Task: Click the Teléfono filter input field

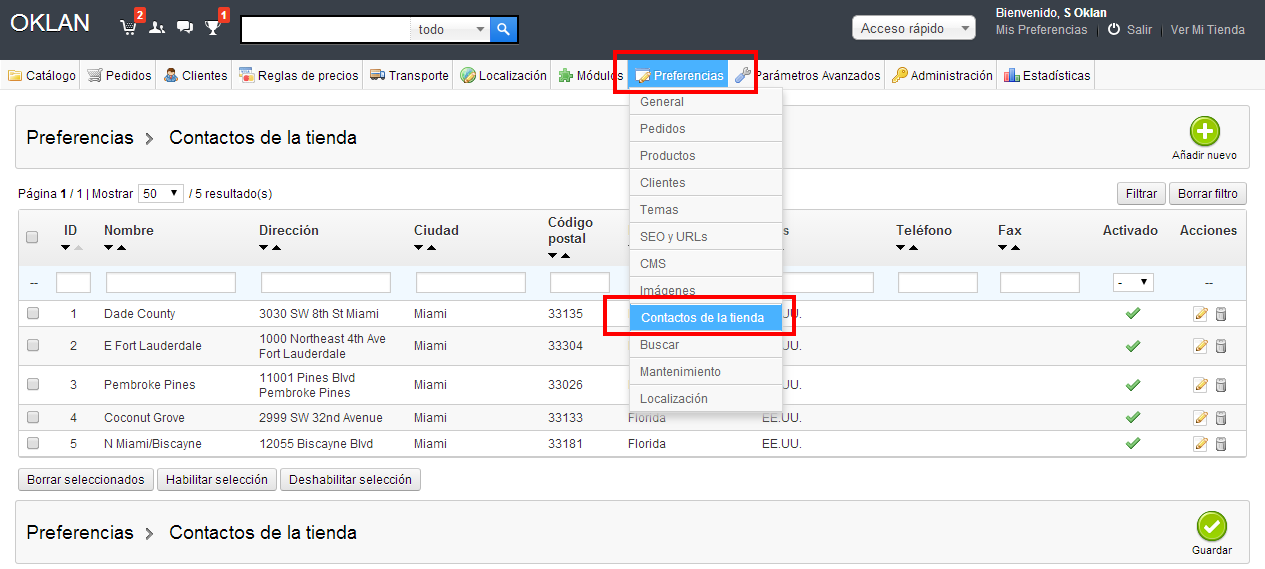Action: tap(938, 283)
